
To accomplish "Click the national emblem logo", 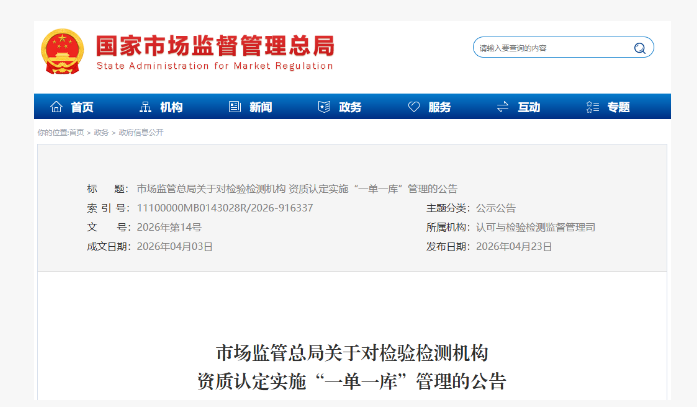I will 62,52.
